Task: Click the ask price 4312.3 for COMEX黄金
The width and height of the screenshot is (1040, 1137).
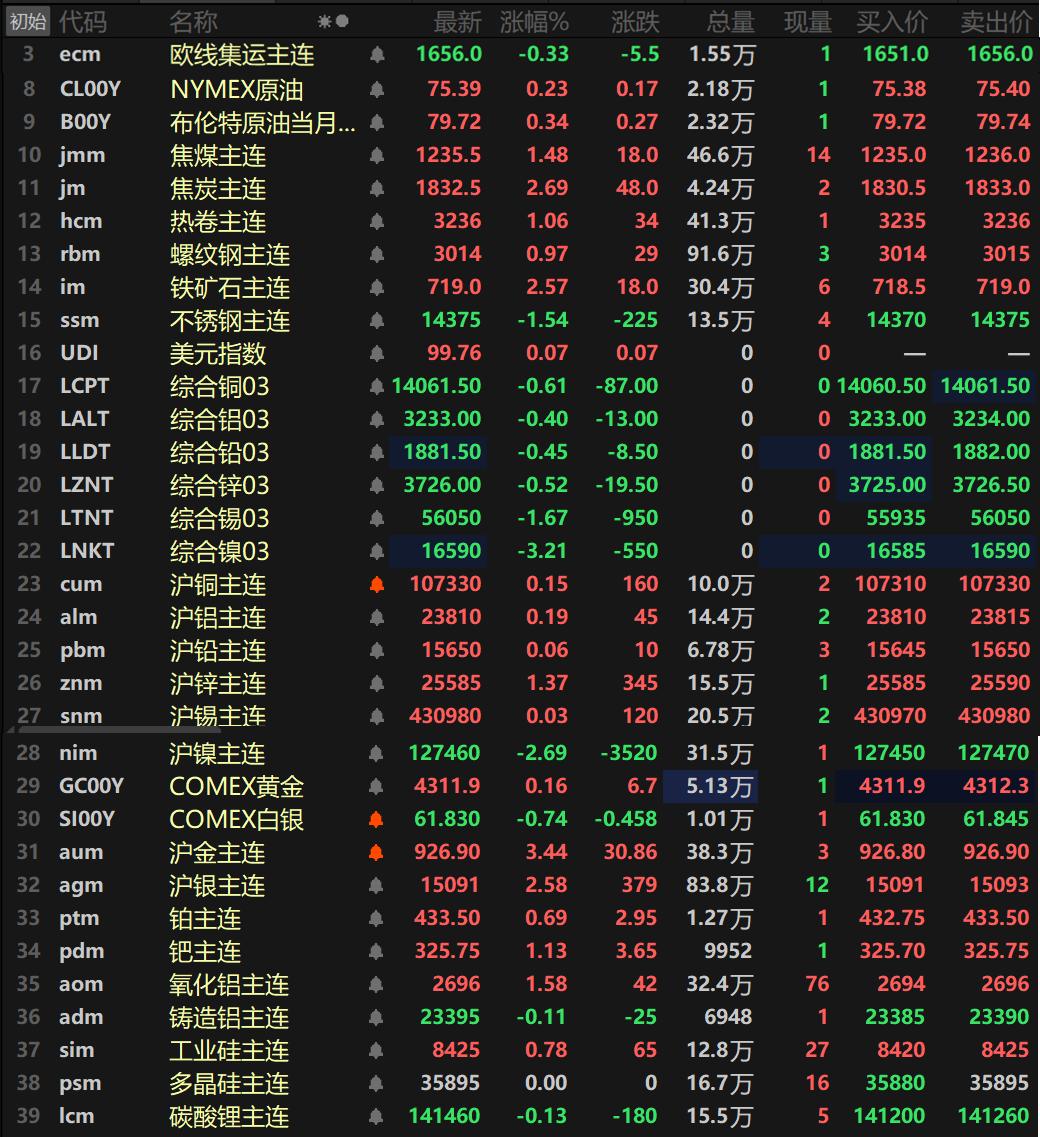Action: tap(996, 786)
